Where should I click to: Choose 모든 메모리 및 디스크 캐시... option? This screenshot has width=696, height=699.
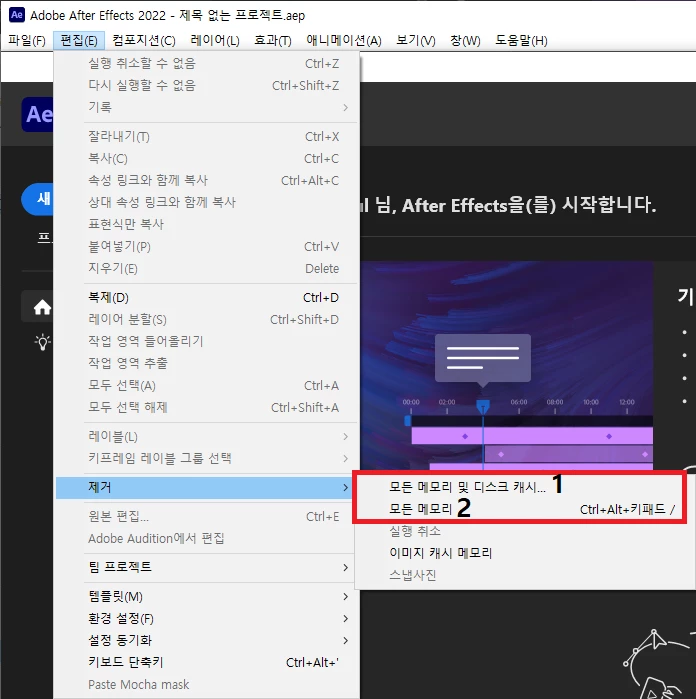pos(526,487)
